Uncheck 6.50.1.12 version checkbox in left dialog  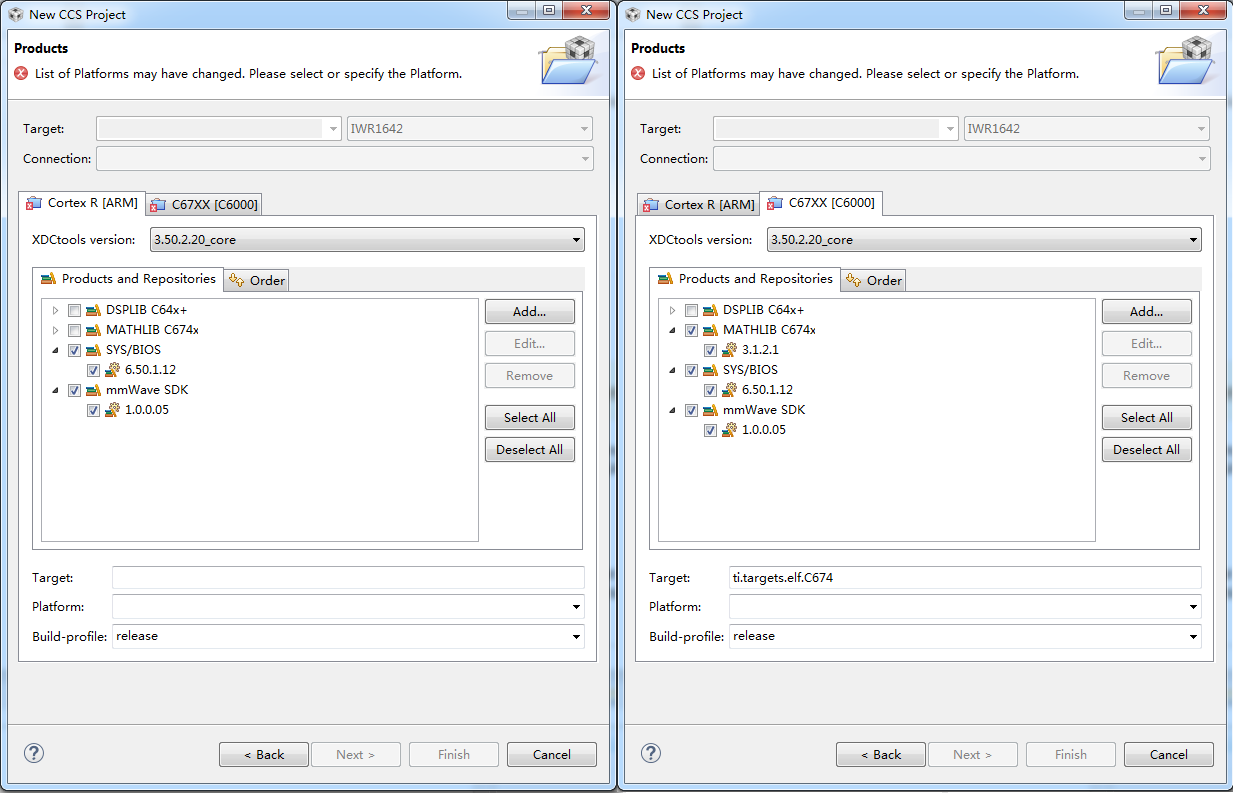coord(93,370)
